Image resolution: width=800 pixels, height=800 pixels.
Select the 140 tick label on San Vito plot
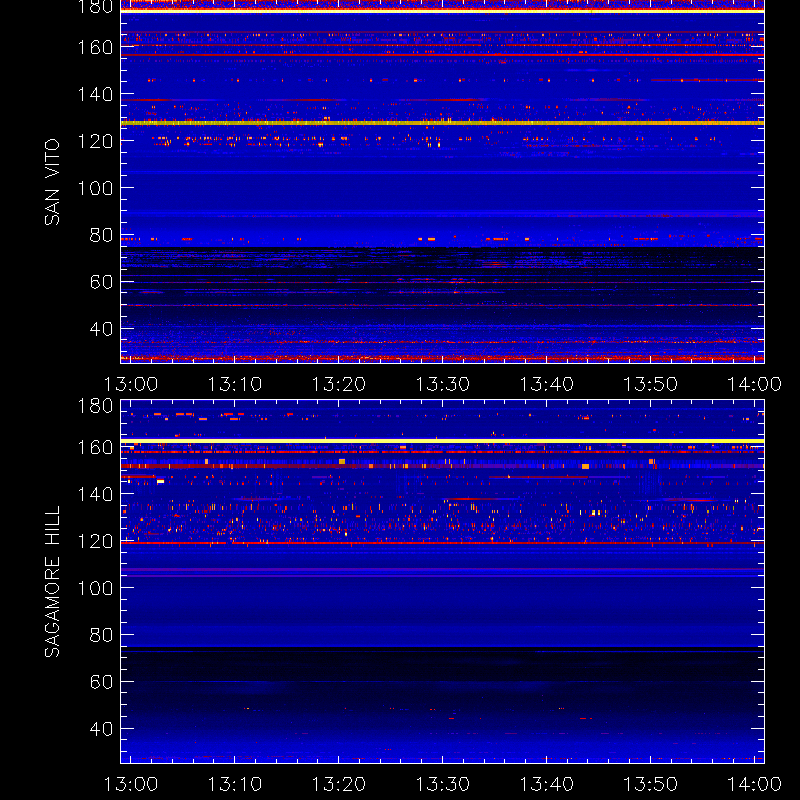[x=95, y=94]
